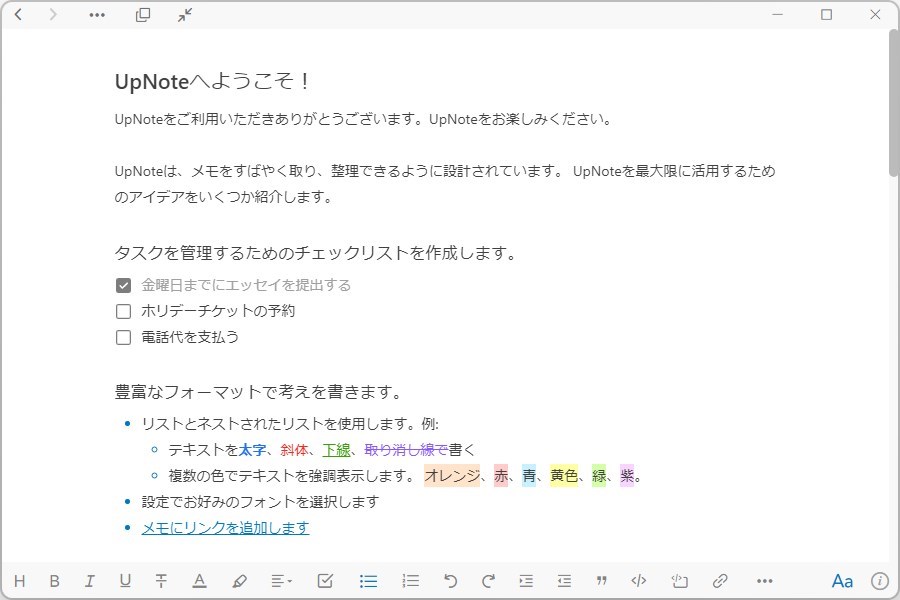Insert a block quote
Screen dimensions: 900x600
point(602,581)
